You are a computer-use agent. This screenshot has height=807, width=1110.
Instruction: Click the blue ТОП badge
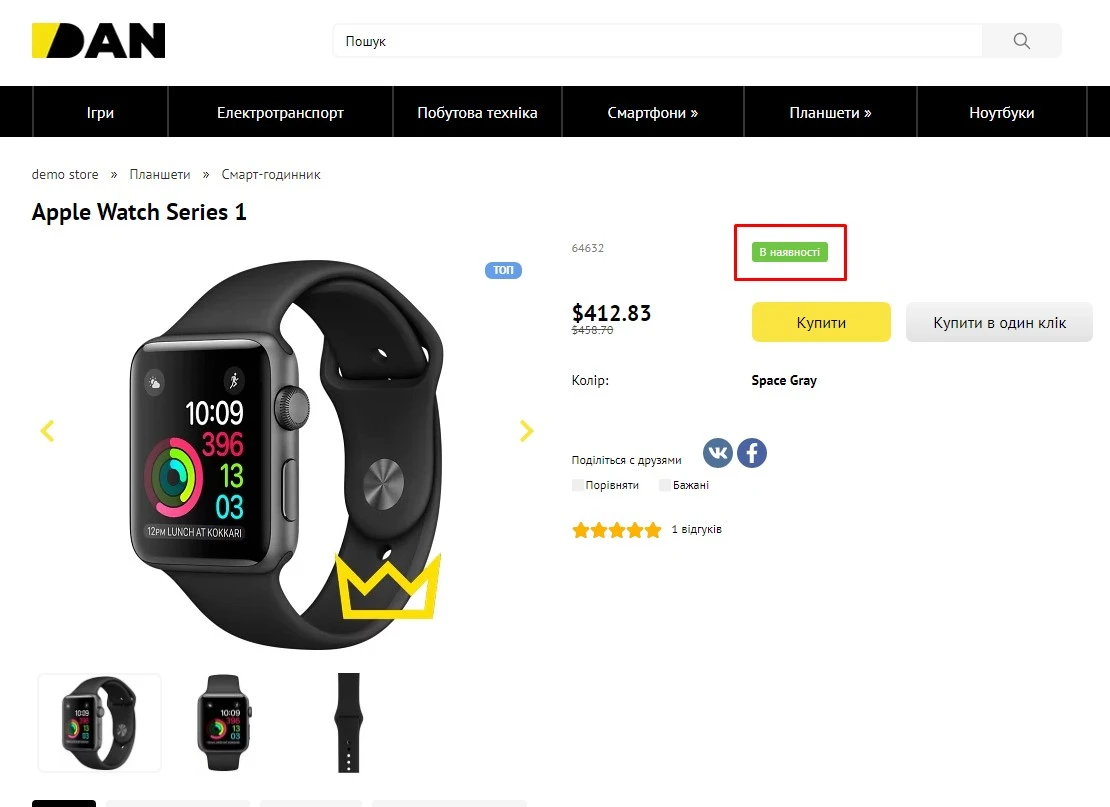[x=503, y=270]
